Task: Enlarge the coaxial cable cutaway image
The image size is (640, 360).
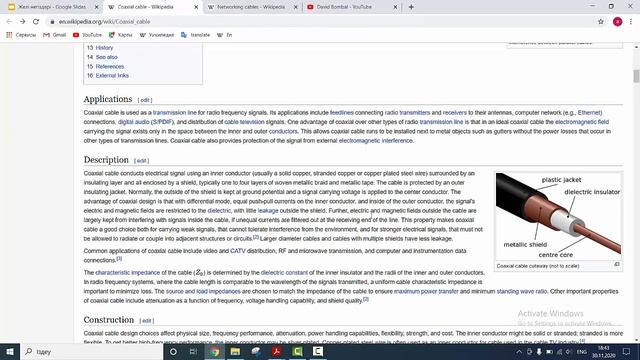Action: pos(617,265)
